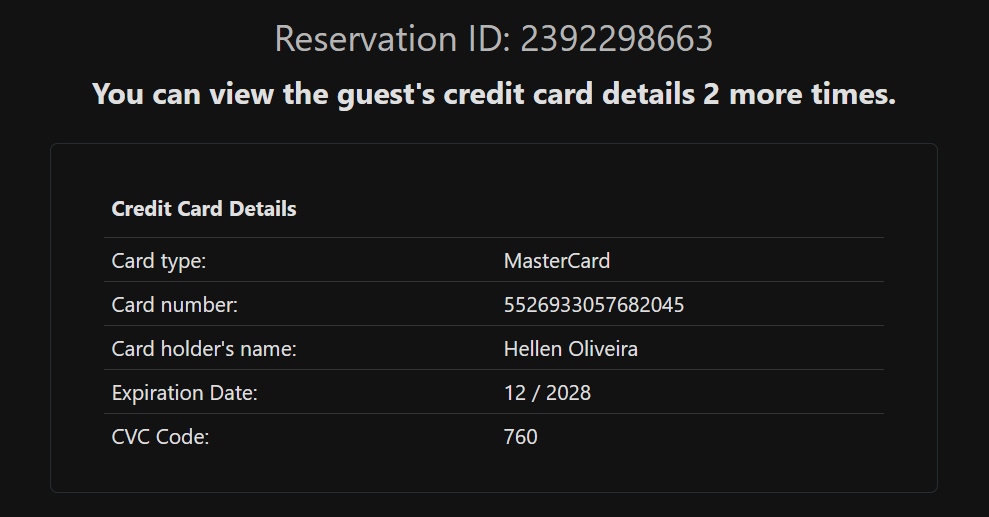This screenshot has height=517, width=989.
Task: Click the expiration year 2028
Action: (x=568, y=393)
